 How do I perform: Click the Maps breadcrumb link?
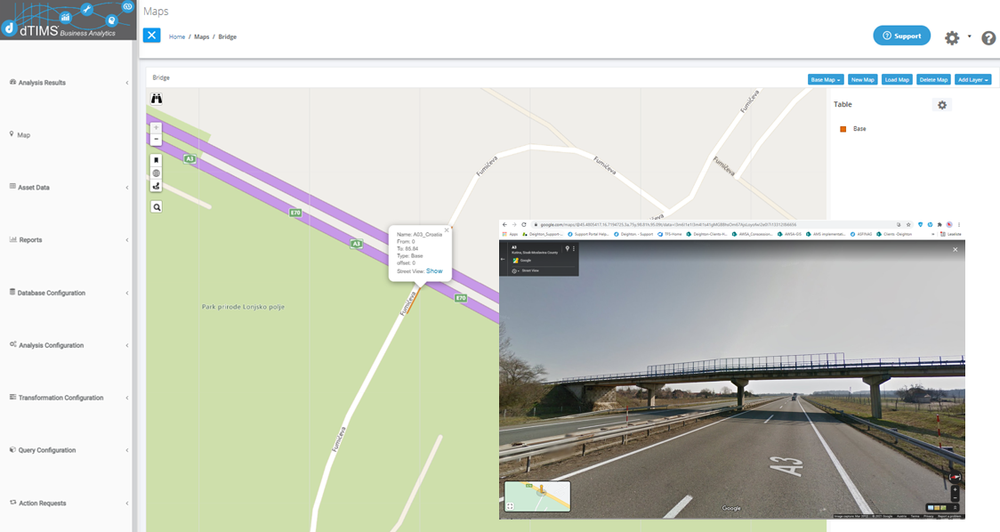[x=202, y=37]
